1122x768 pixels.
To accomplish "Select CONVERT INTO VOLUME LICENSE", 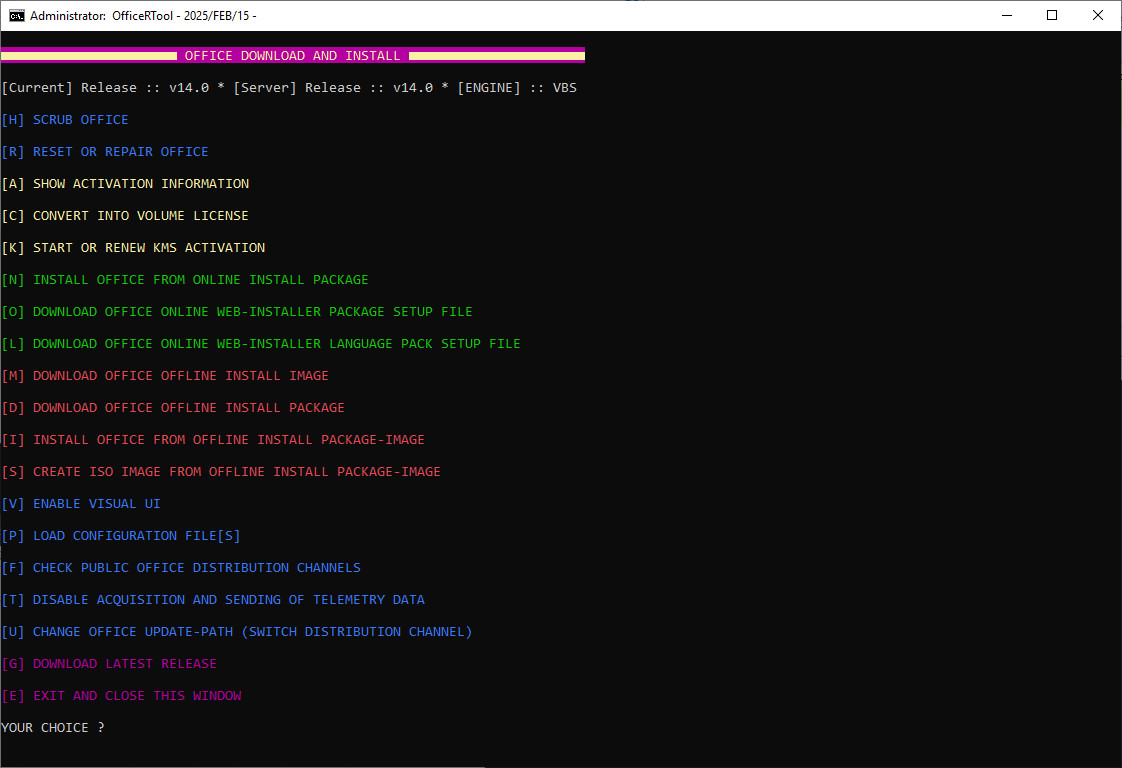I will (x=140, y=216).
